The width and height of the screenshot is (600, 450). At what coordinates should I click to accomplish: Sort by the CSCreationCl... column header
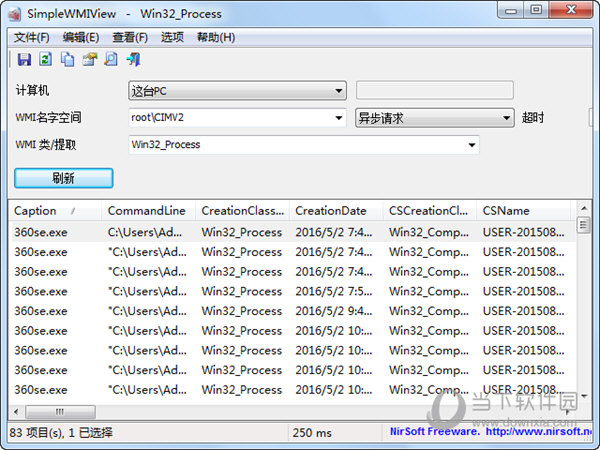tap(429, 210)
